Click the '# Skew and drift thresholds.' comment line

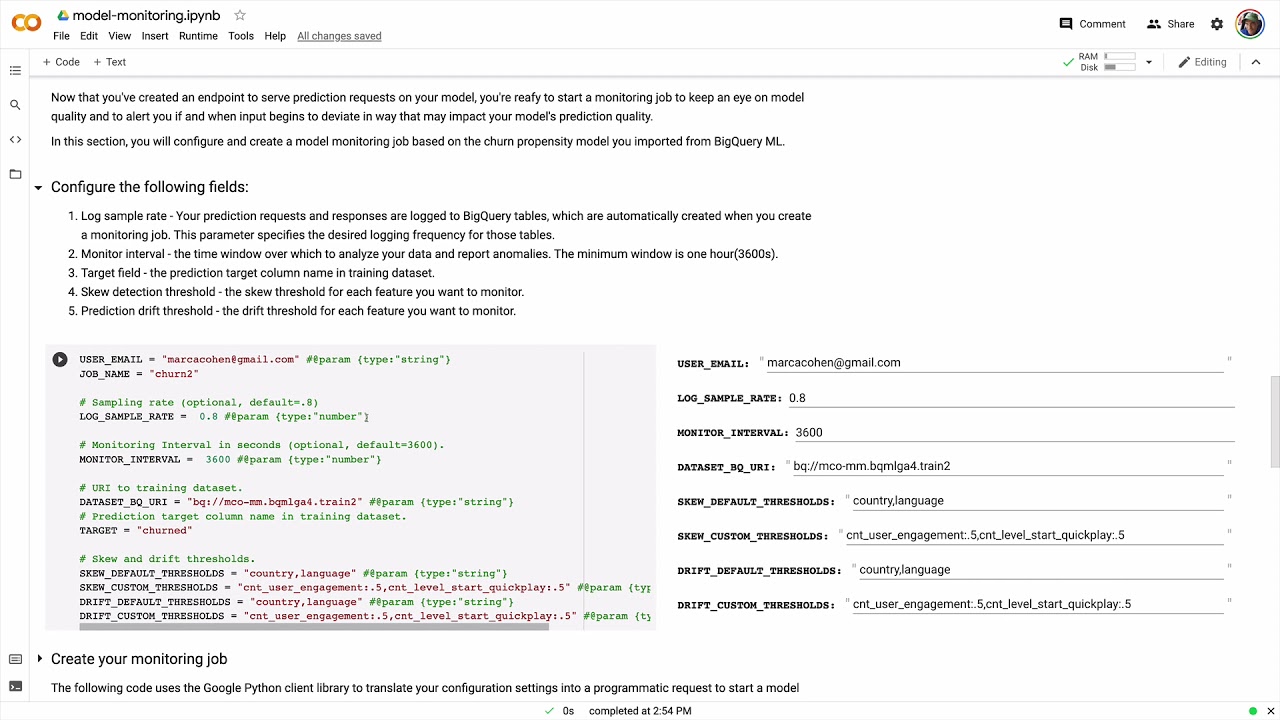(x=167, y=559)
